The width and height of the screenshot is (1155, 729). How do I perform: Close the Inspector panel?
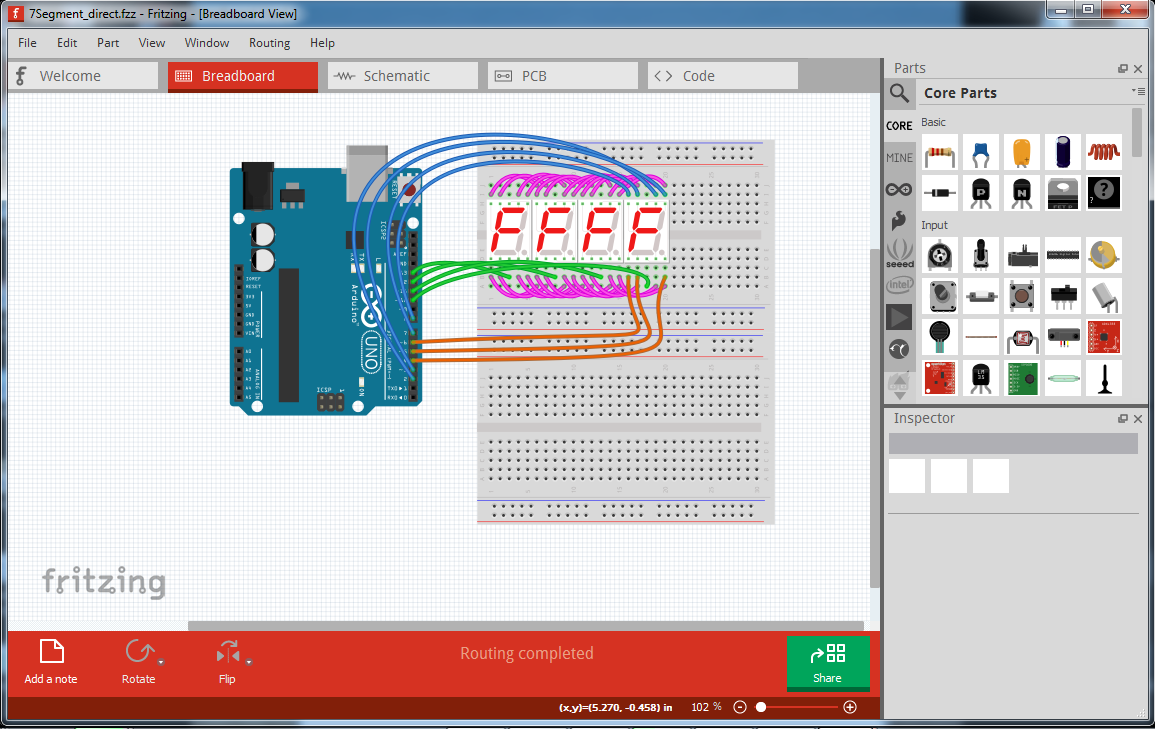pos(1138,418)
